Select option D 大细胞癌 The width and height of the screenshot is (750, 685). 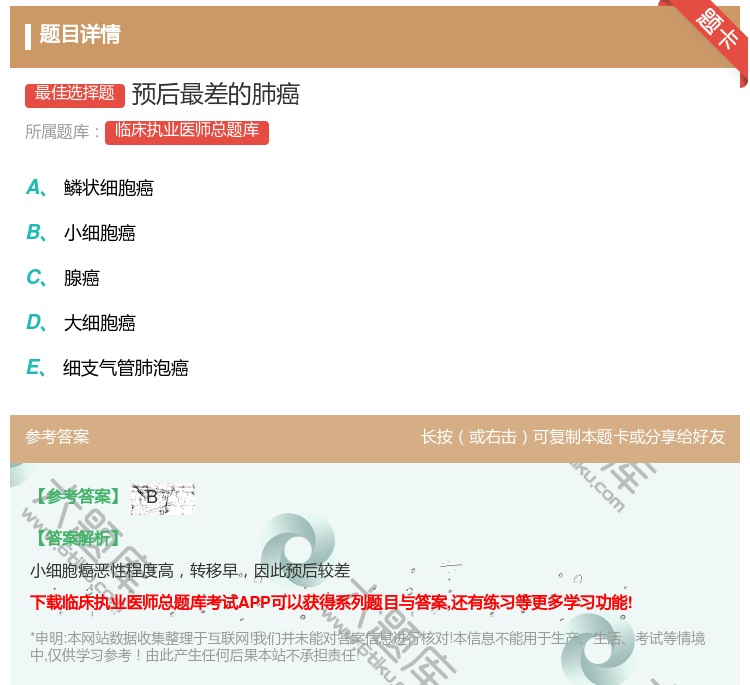[x=81, y=323]
